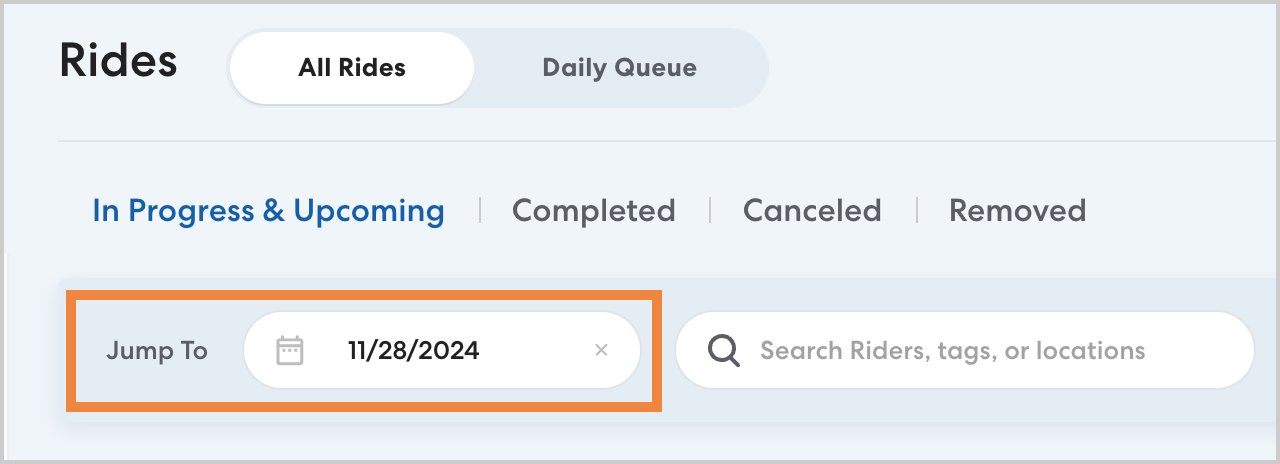Select the In Progress & Upcoming tab

(268, 211)
